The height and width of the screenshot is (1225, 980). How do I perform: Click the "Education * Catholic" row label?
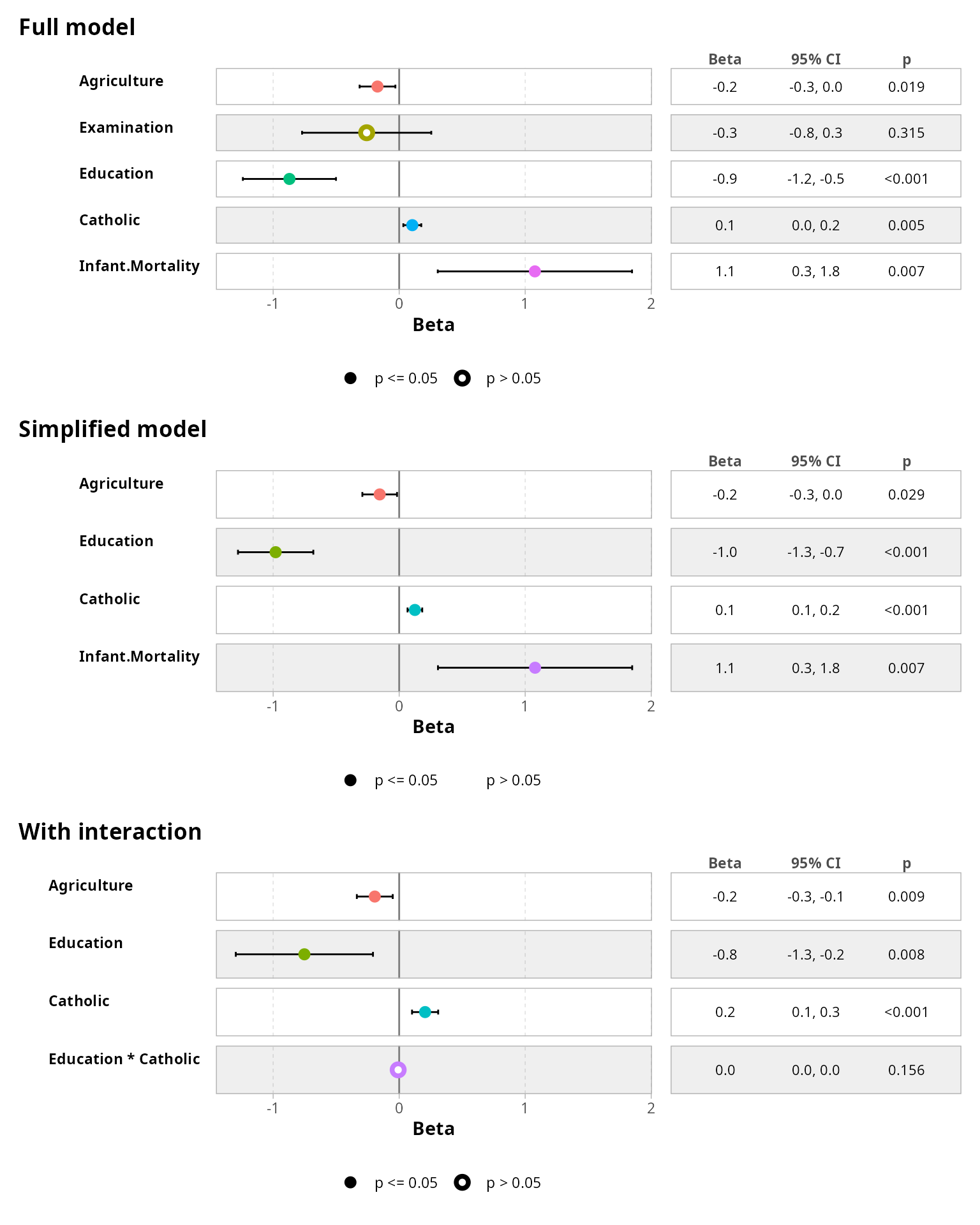tap(124, 1059)
